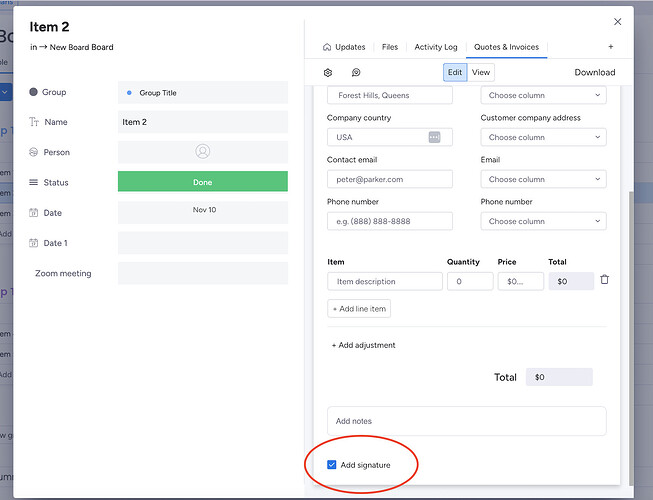Click the home icon beside Updates
653x500 pixels.
coord(327,47)
